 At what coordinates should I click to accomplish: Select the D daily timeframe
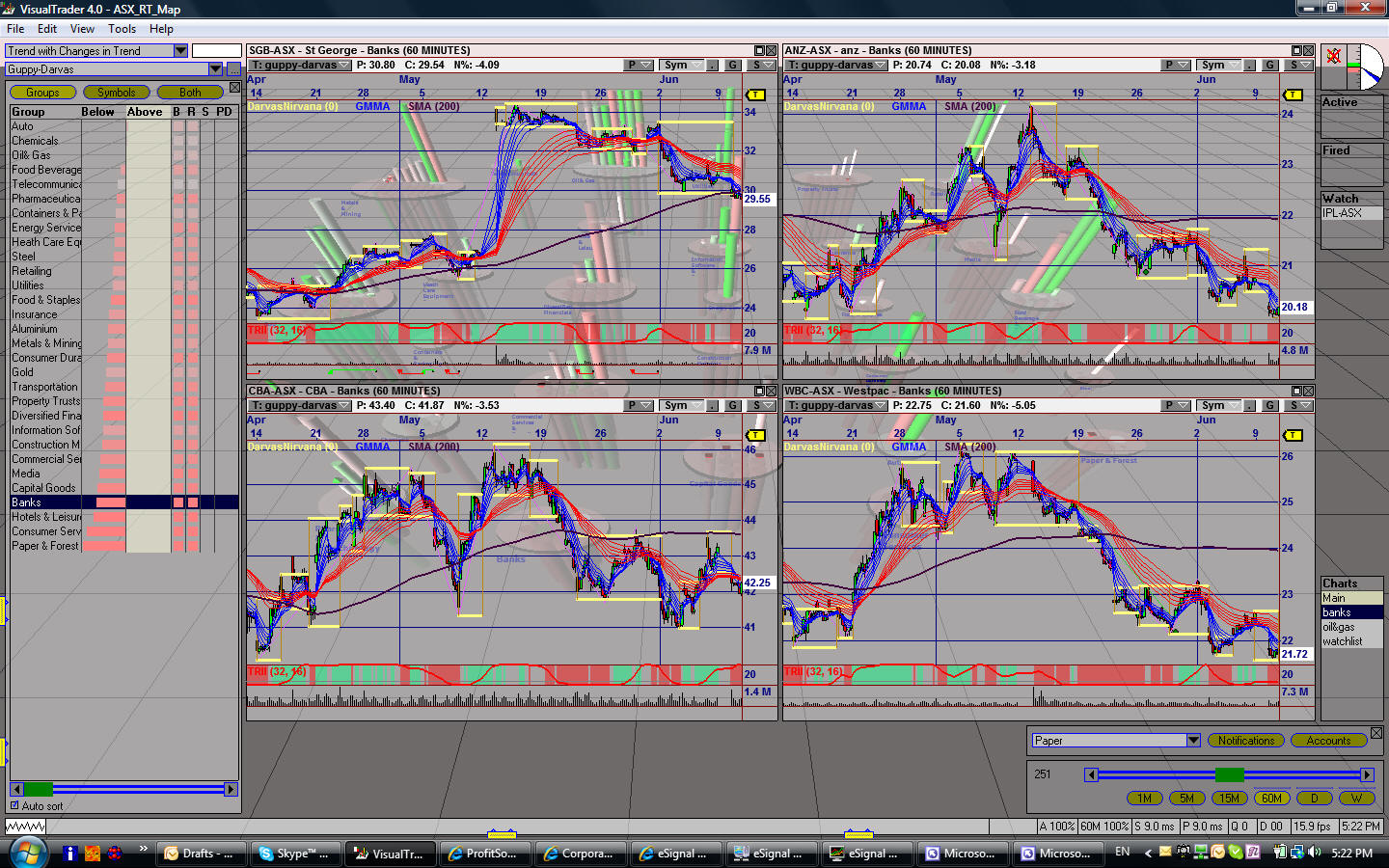[1315, 798]
